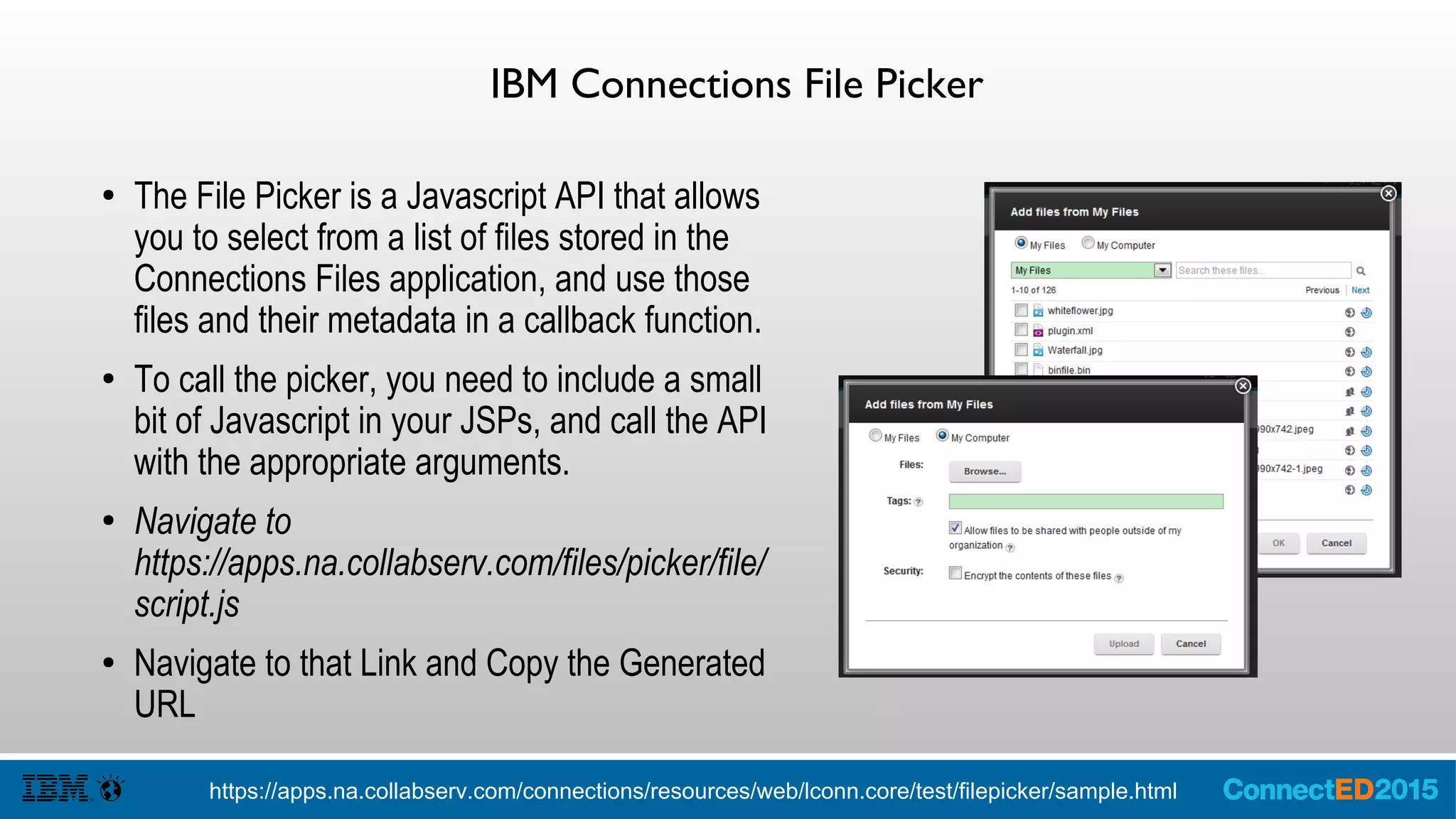Click the search magnifier icon beside Search these files
This screenshot has height=819, width=1456.
click(1361, 271)
